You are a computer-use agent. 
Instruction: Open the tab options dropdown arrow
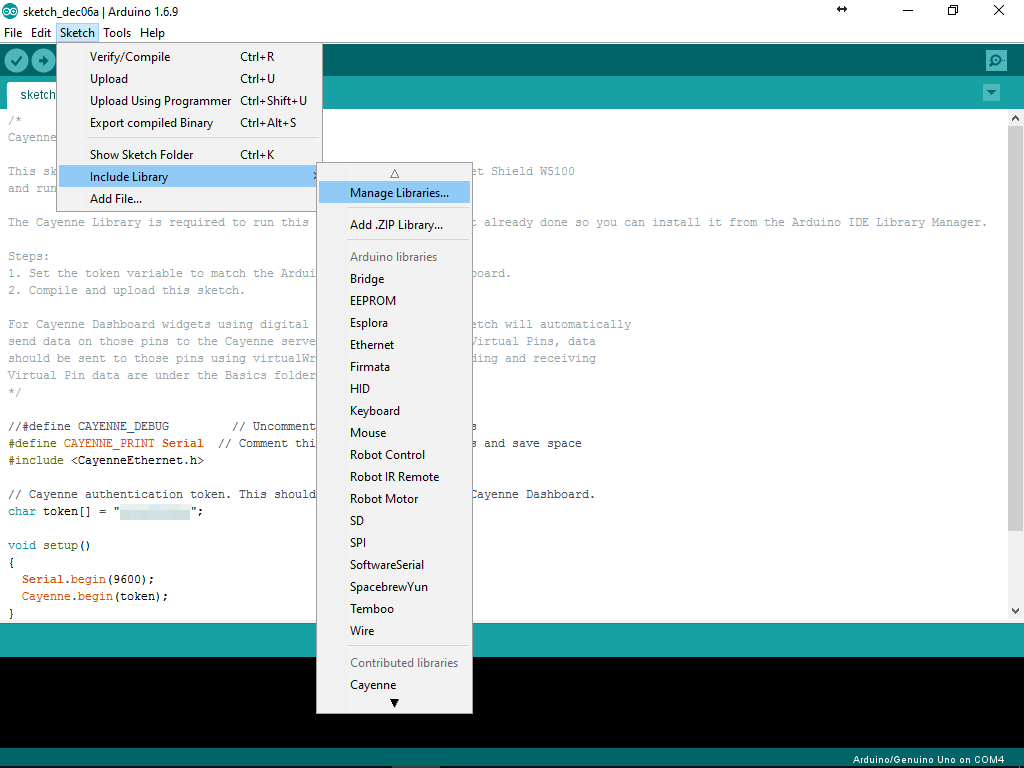[991, 92]
